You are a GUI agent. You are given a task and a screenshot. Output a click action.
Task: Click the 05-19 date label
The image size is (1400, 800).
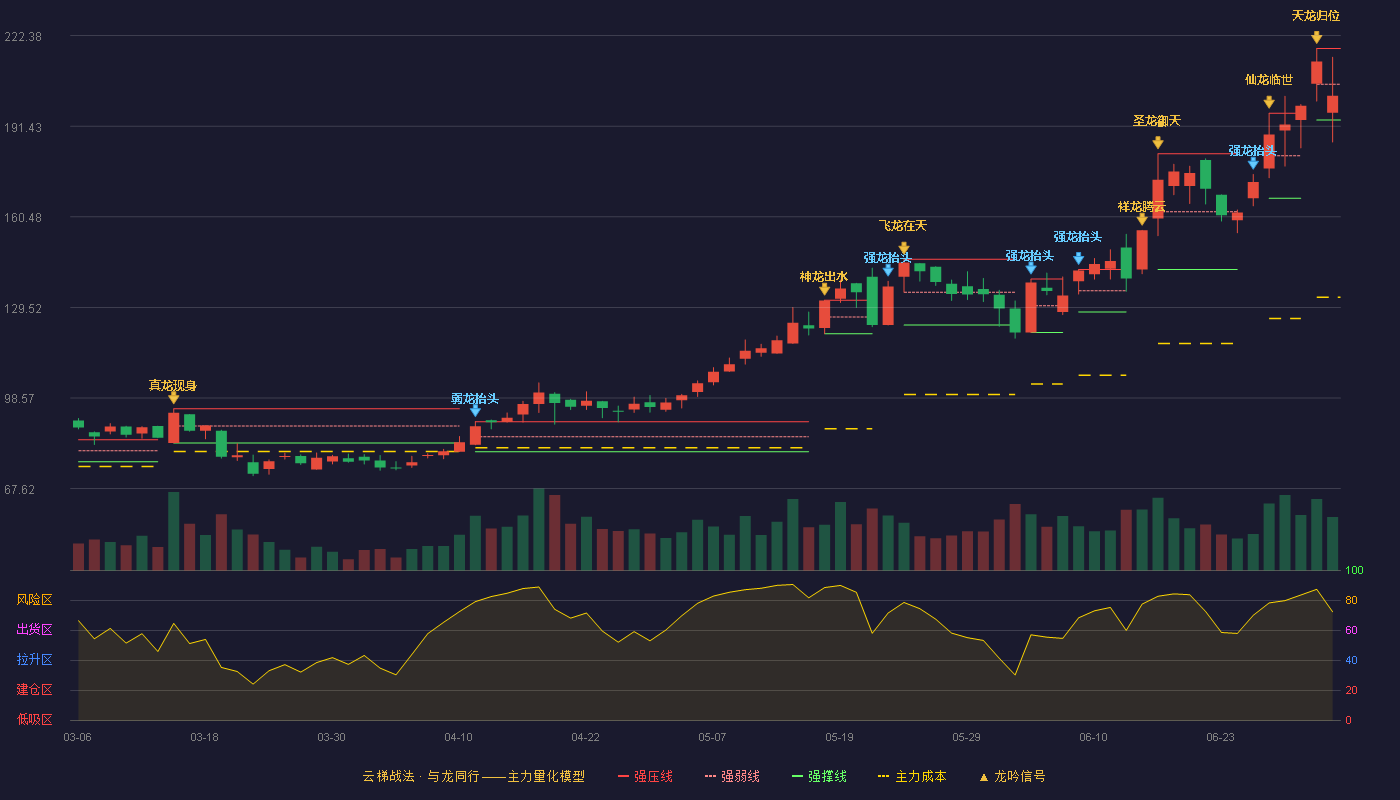coord(839,737)
